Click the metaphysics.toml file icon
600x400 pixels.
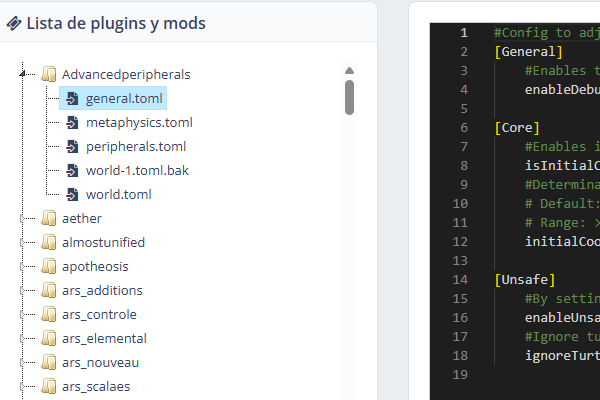(x=73, y=122)
